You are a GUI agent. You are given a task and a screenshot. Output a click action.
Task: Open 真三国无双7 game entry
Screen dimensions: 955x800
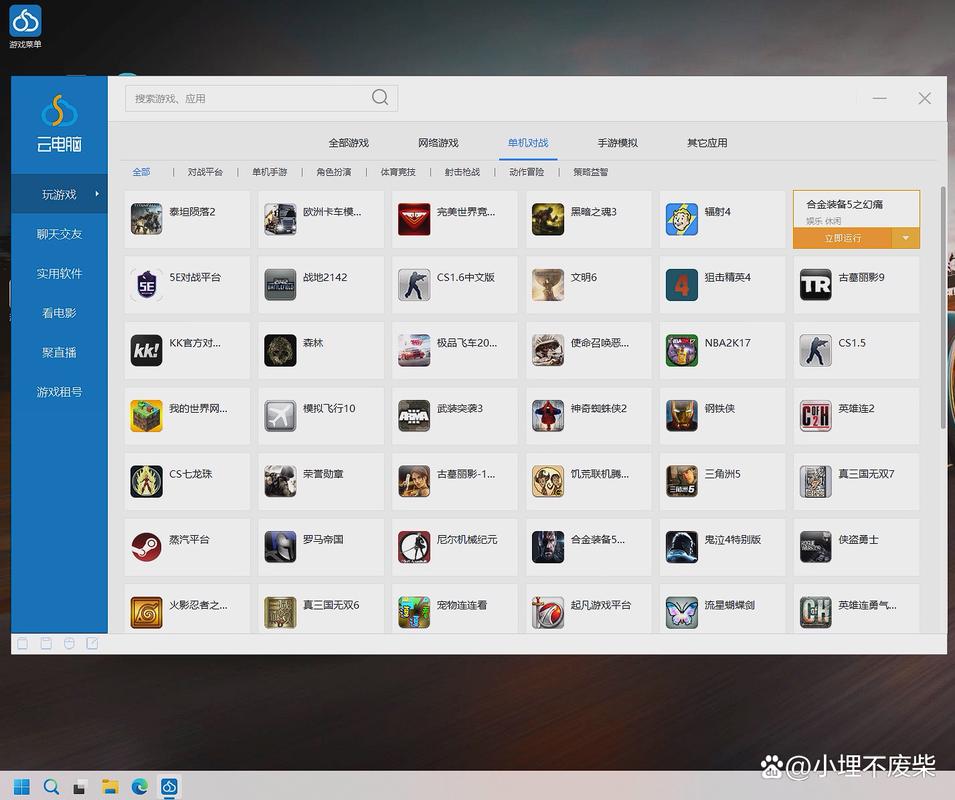click(x=856, y=481)
